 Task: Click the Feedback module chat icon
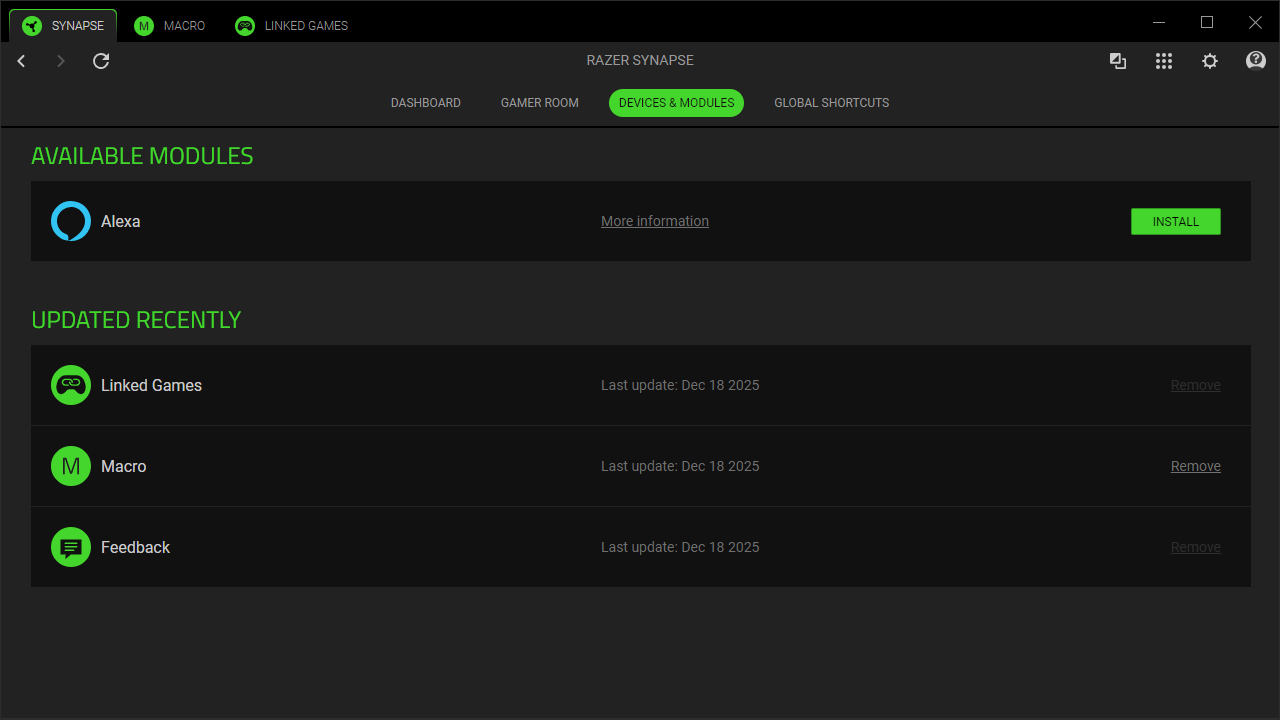(x=71, y=547)
